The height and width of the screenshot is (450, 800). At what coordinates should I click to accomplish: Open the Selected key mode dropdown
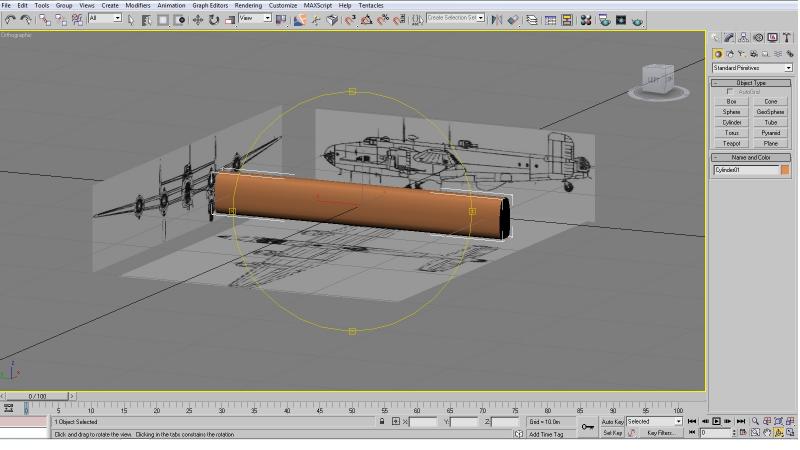click(x=655, y=421)
